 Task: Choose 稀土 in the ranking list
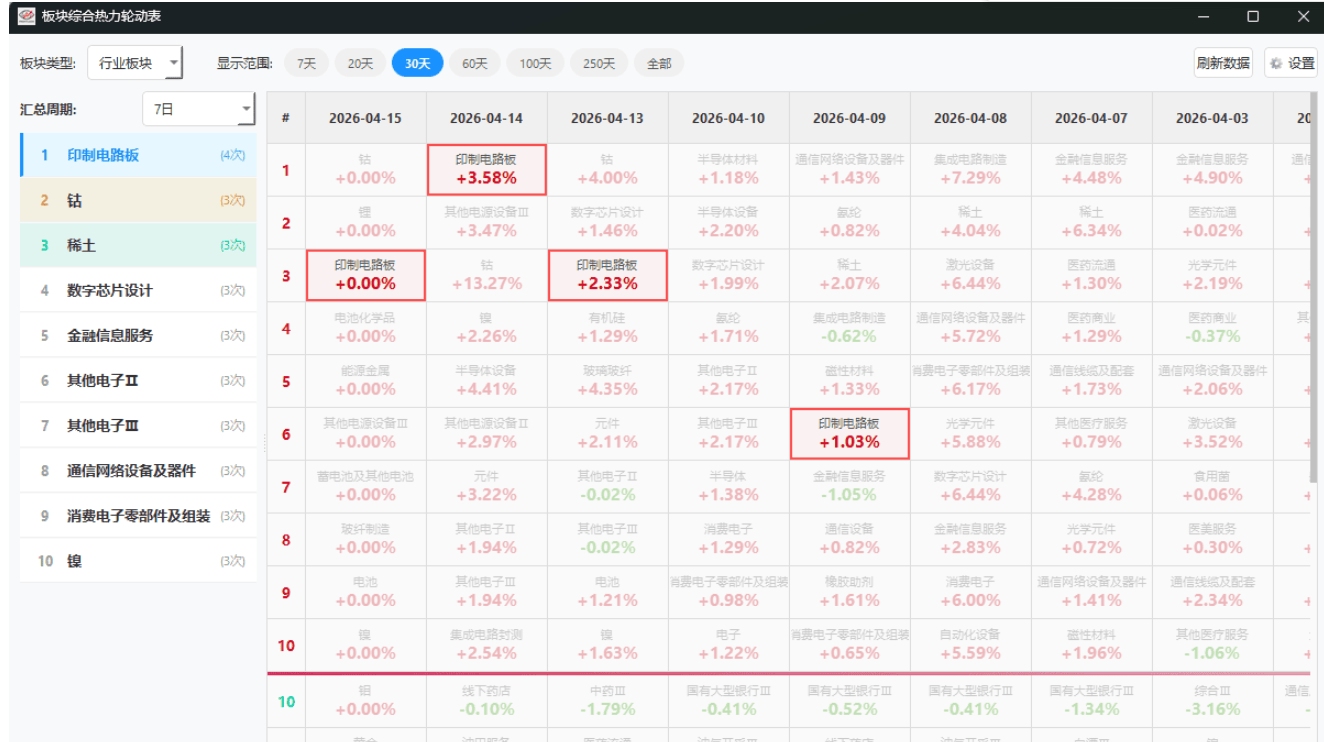click(138, 245)
